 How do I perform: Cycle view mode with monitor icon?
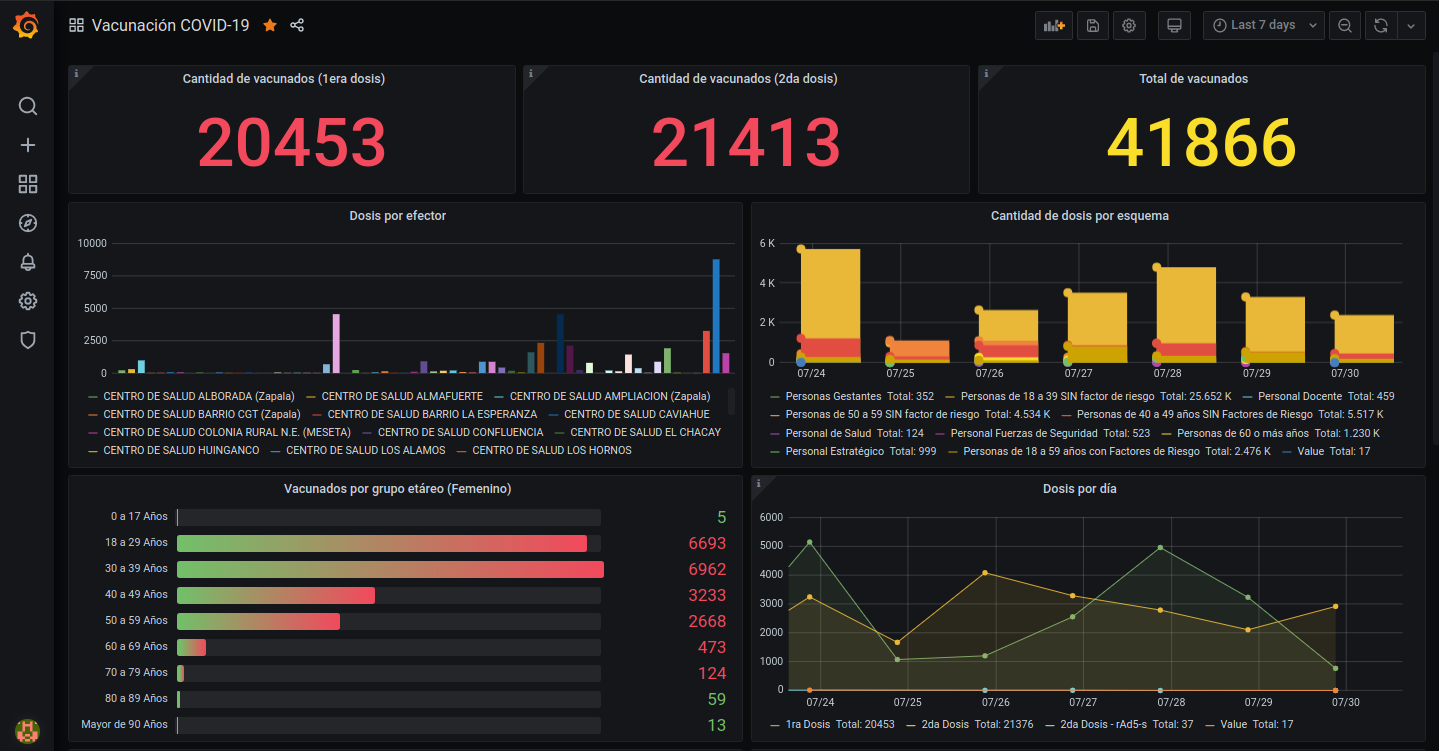[x=1174, y=25]
